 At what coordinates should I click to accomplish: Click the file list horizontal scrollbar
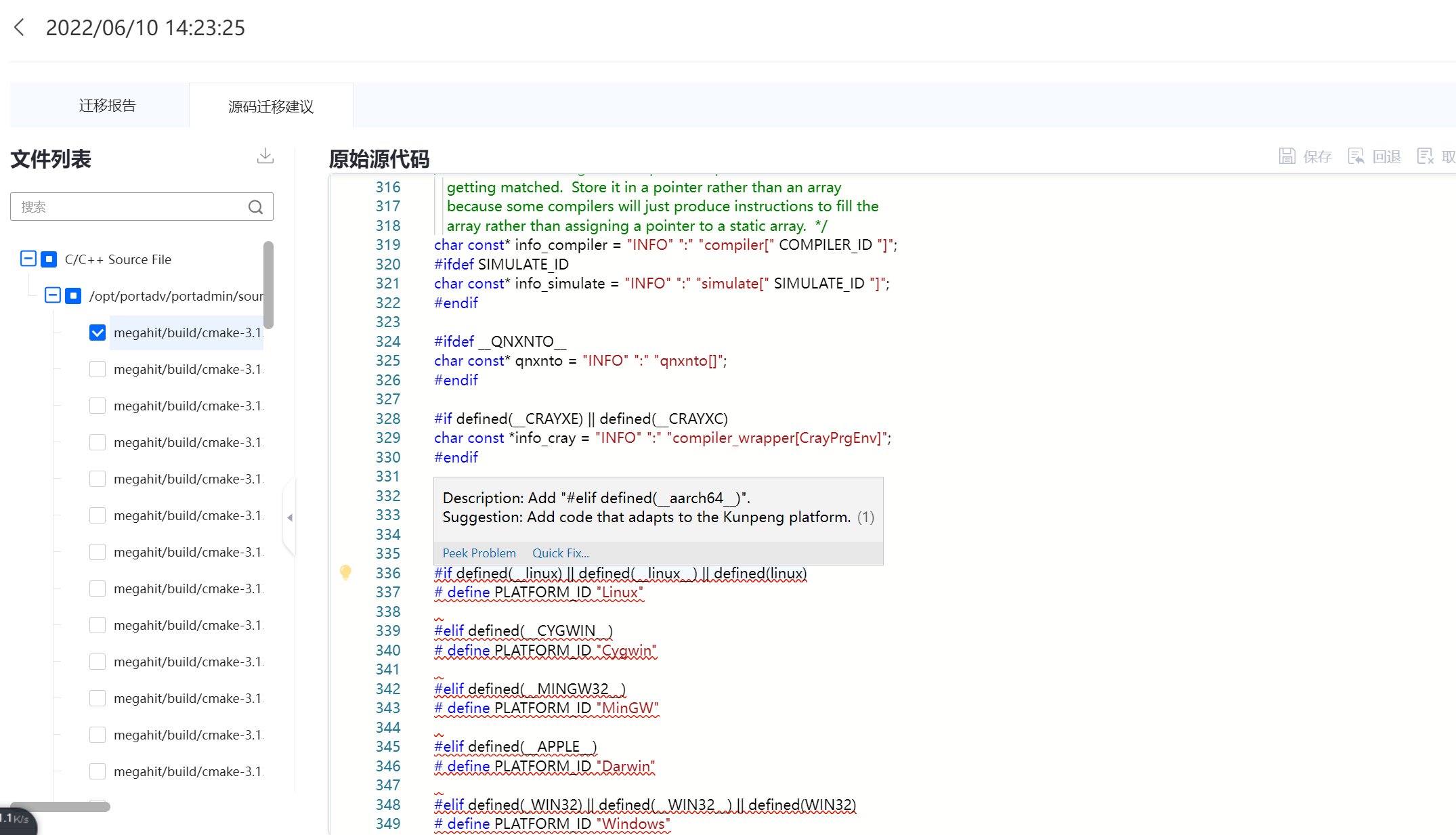(60, 806)
